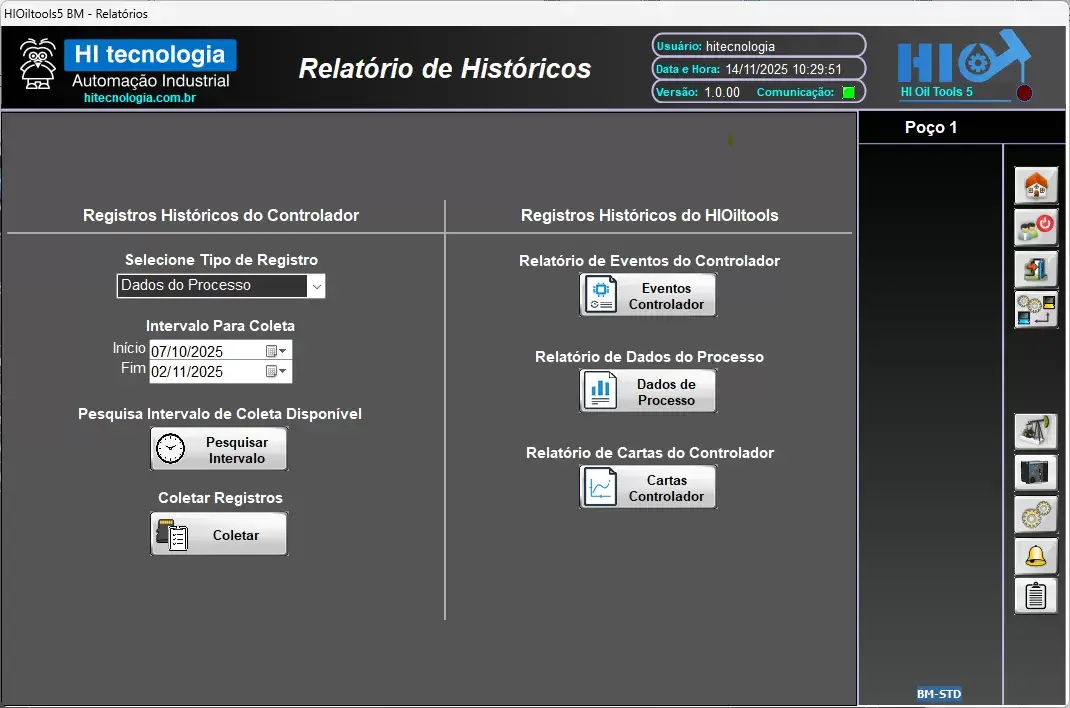Click the hitecnologia.com.br website link
This screenshot has width=1070, height=708.
[139, 98]
